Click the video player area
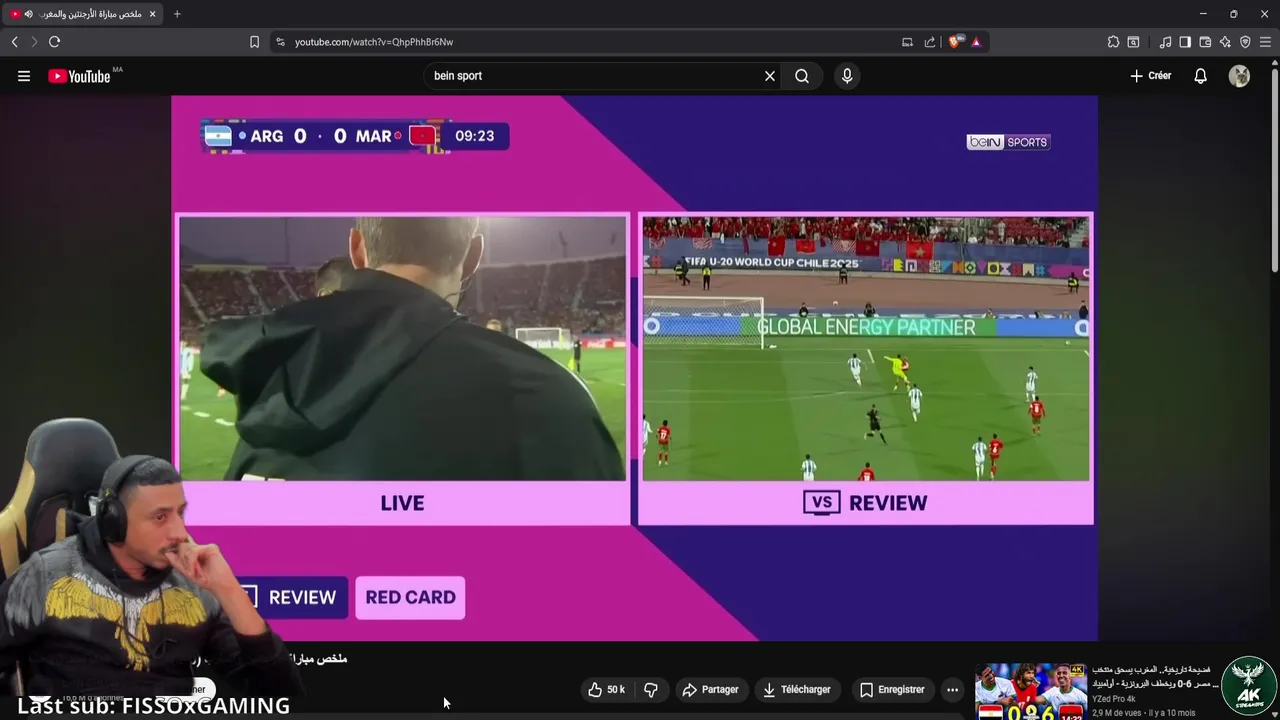Screen dimensions: 1280x720 tap(634, 368)
